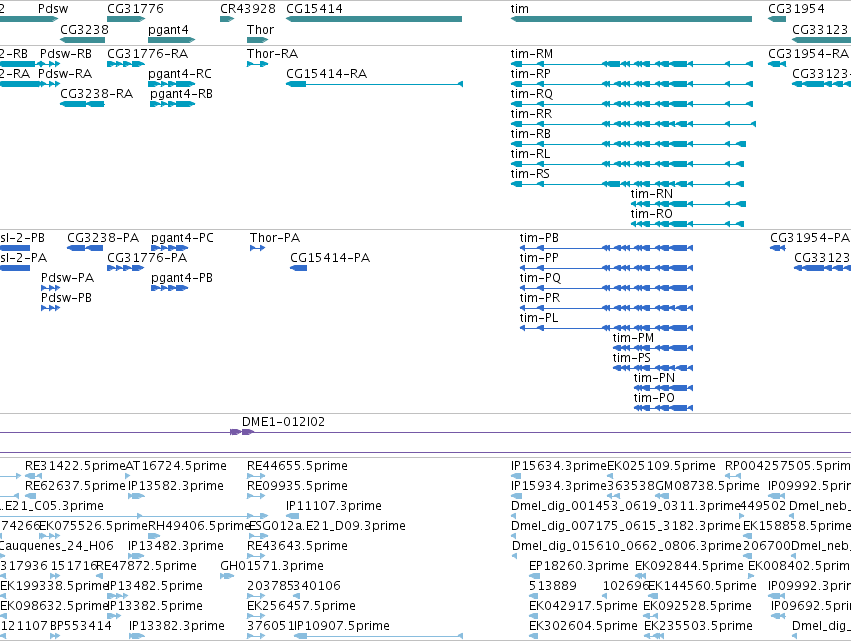
Task: Select EST label AT16724.5prime
Action: point(176,466)
